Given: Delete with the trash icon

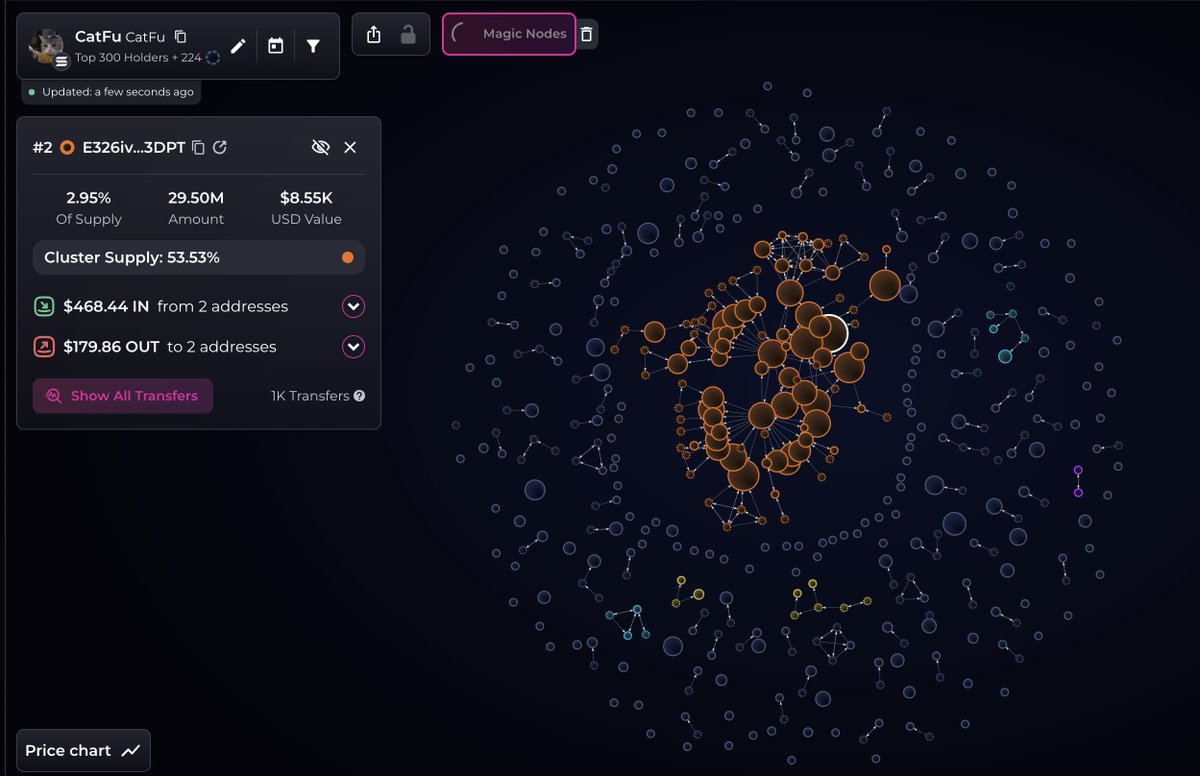Looking at the screenshot, I should point(587,34).
